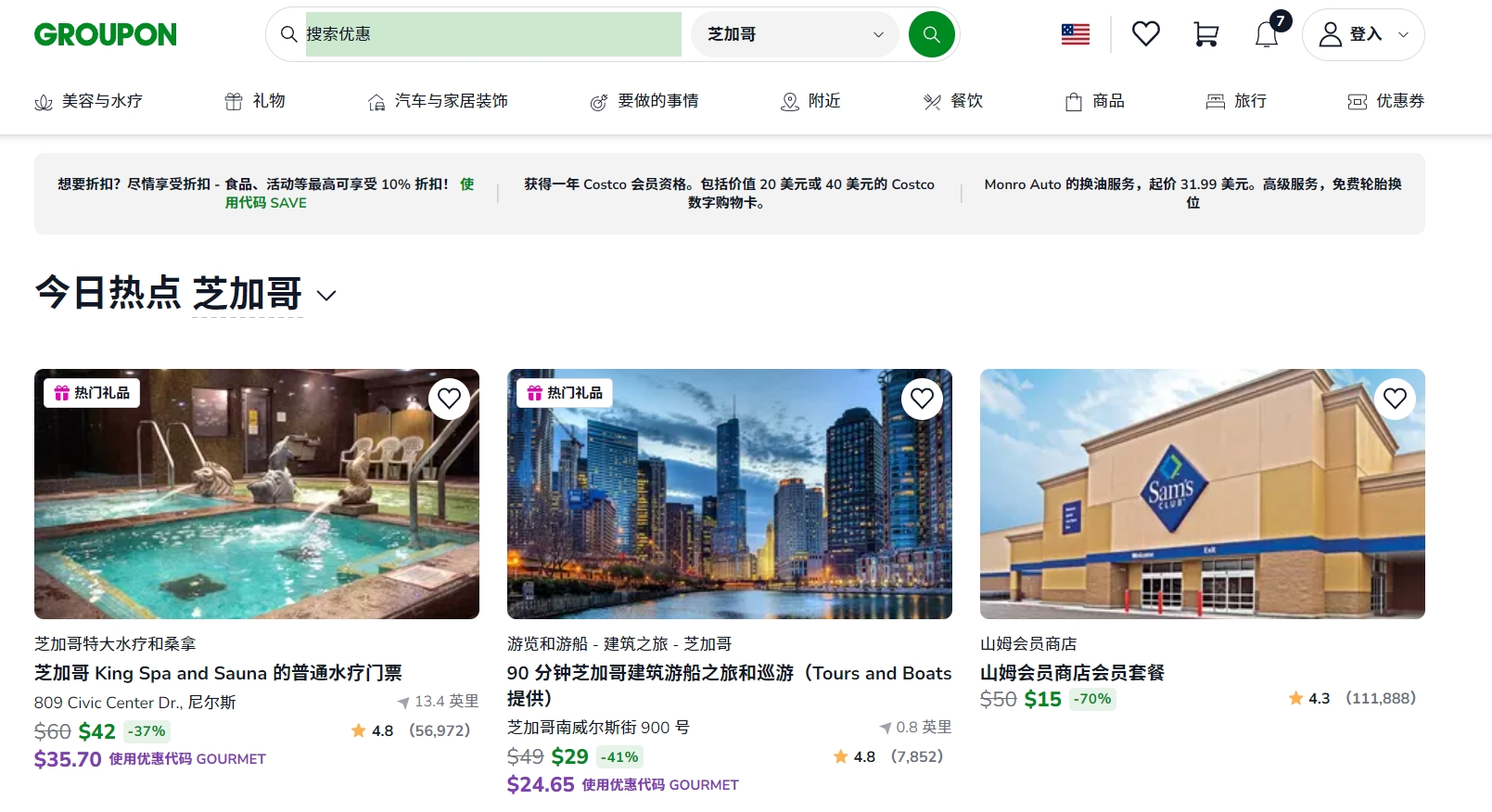Viewport: 1492px width, 812px height.
Task: Click the fork and knife icon beside 餐饮
Action: [932, 102]
